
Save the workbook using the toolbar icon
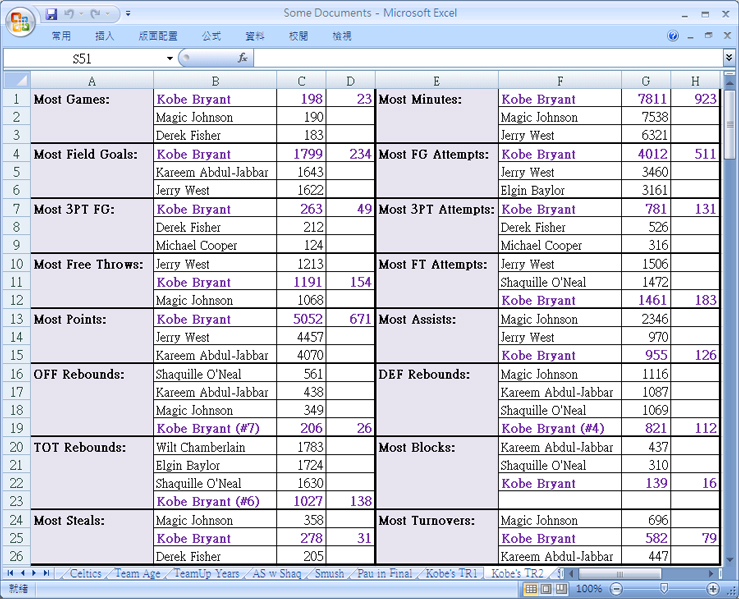51,14
